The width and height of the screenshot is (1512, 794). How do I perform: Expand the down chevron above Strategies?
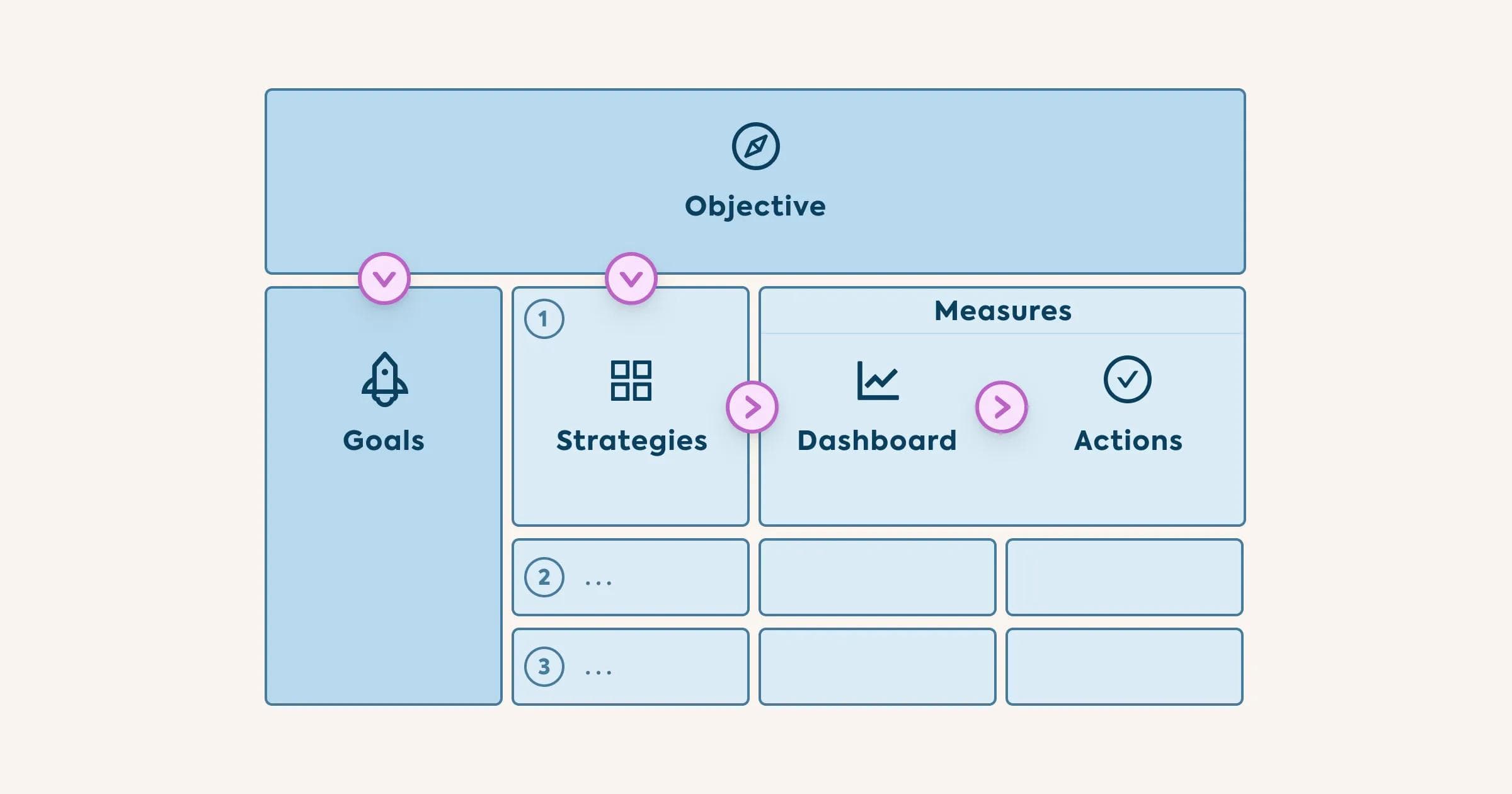point(631,279)
